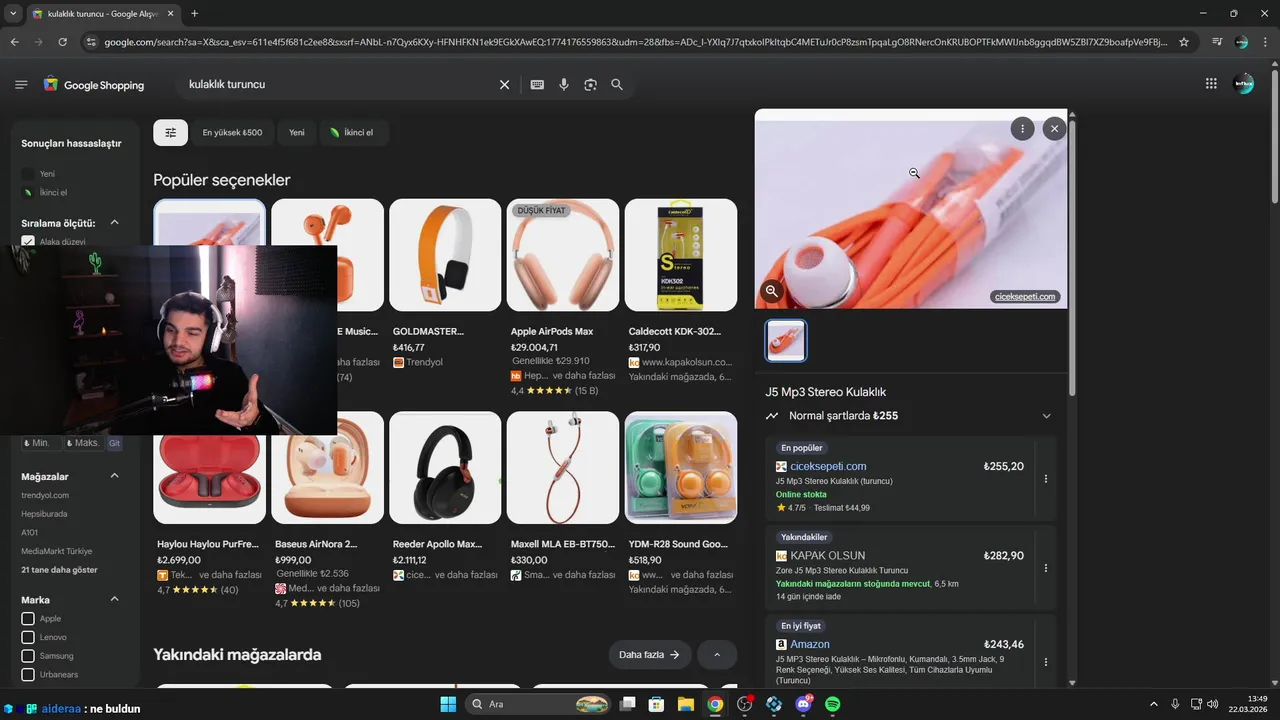Image resolution: width=1280 pixels, height=720 pixels.
Task: Toggle the Alaka düzeyi sort option
Action: point(28,242)
